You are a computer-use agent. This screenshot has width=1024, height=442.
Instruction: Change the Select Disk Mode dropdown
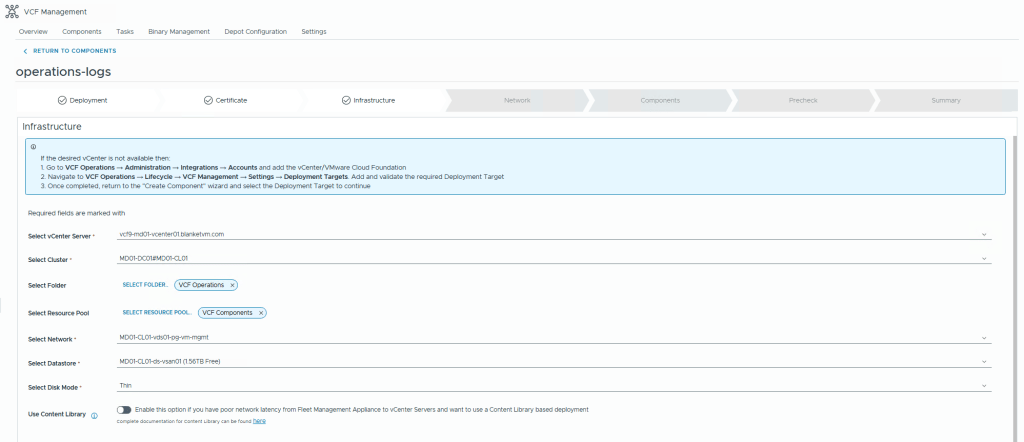(984, 385)
